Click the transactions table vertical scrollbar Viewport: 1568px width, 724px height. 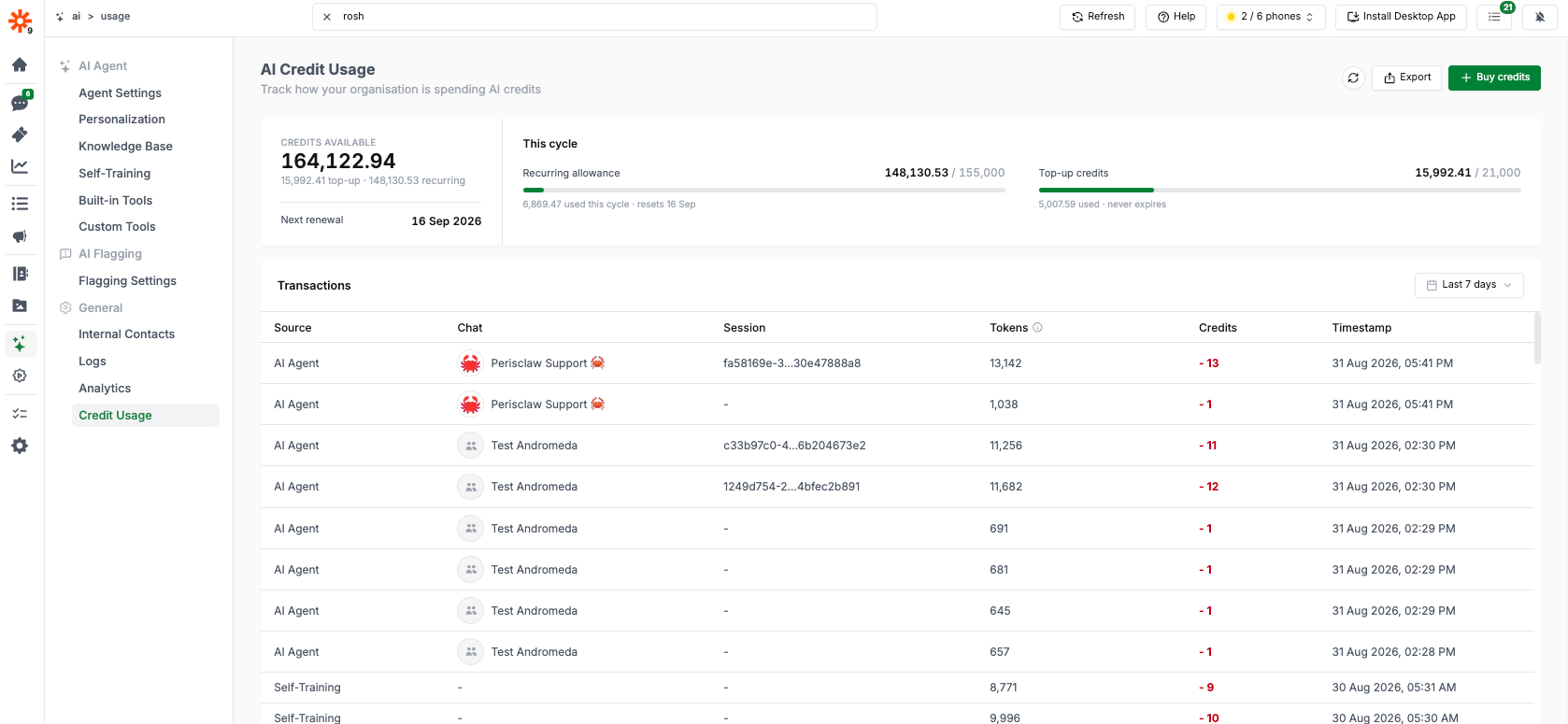1537,338
